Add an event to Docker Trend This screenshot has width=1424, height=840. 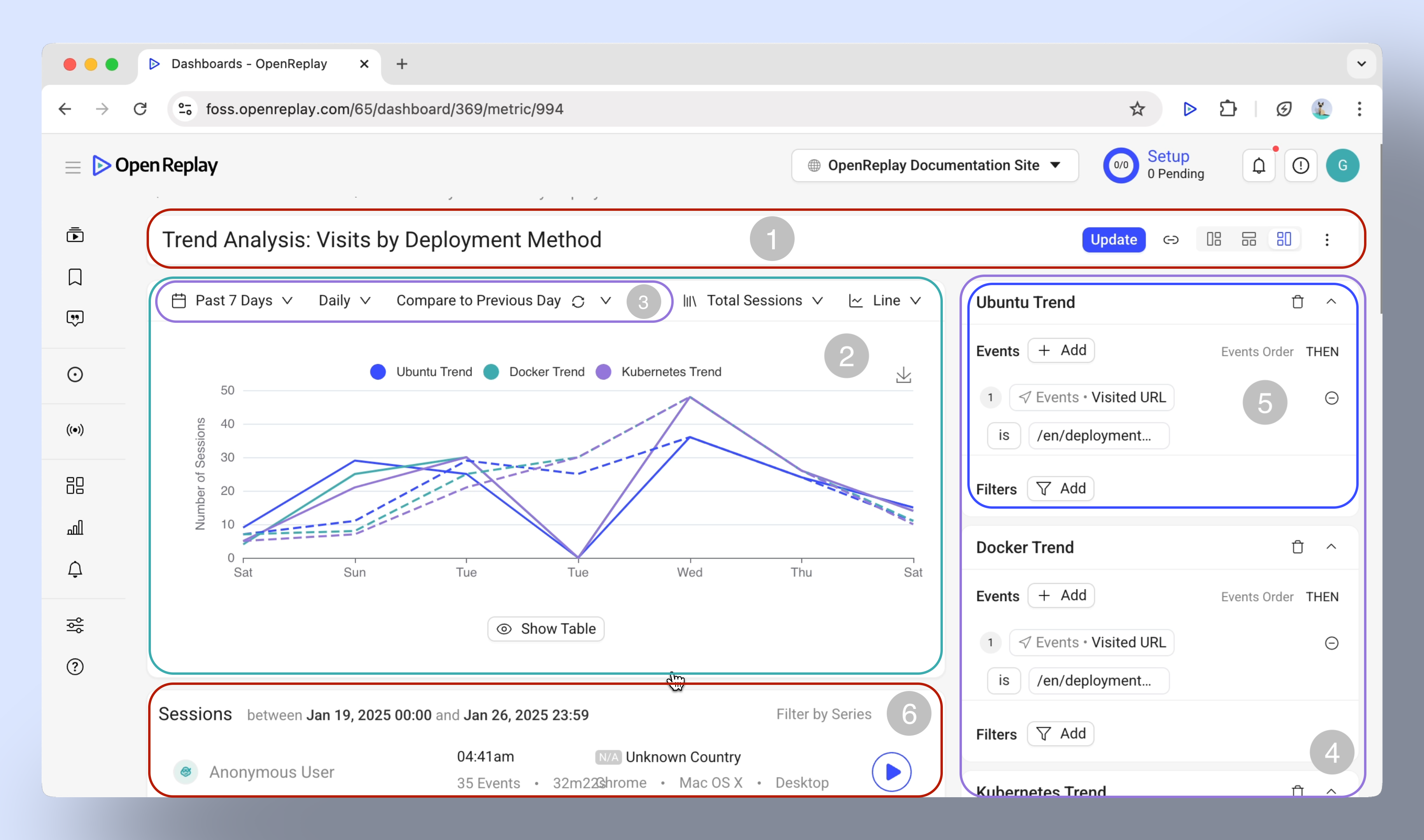point(1061,595)
